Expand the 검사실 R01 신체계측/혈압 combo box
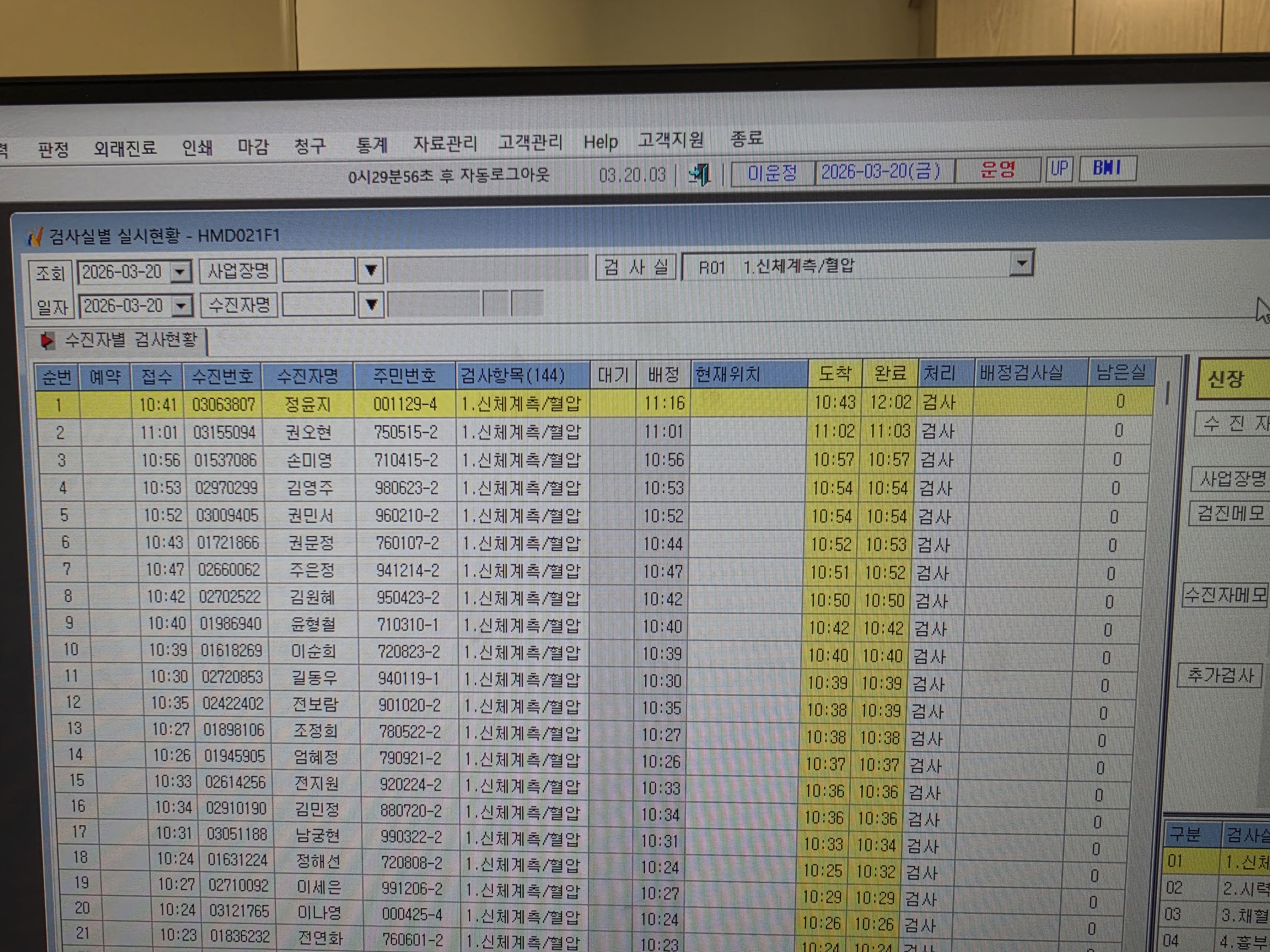This screenshot has height=952, width=1270. point(1021,264)
